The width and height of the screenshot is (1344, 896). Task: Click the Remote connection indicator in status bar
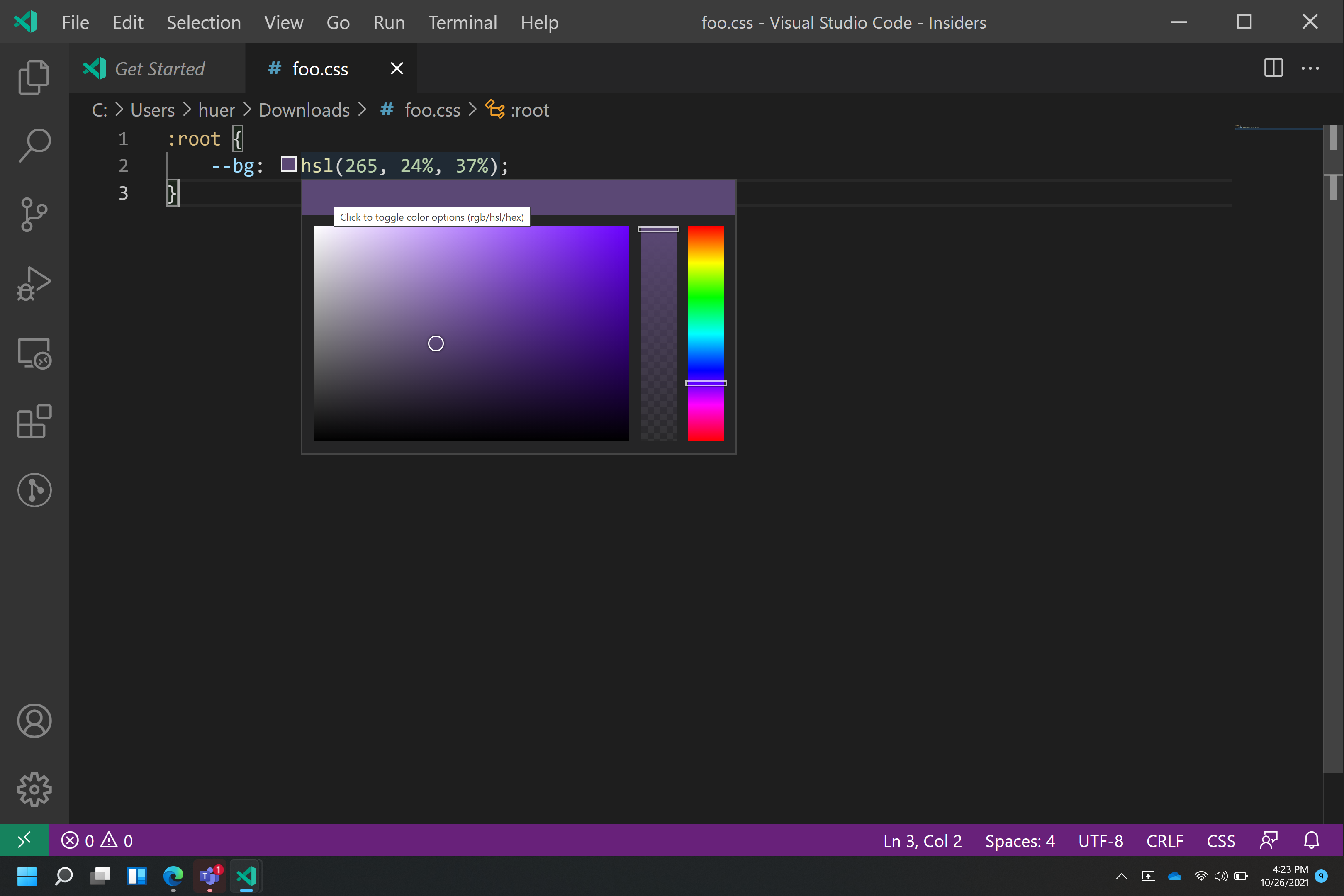(24, 840)
